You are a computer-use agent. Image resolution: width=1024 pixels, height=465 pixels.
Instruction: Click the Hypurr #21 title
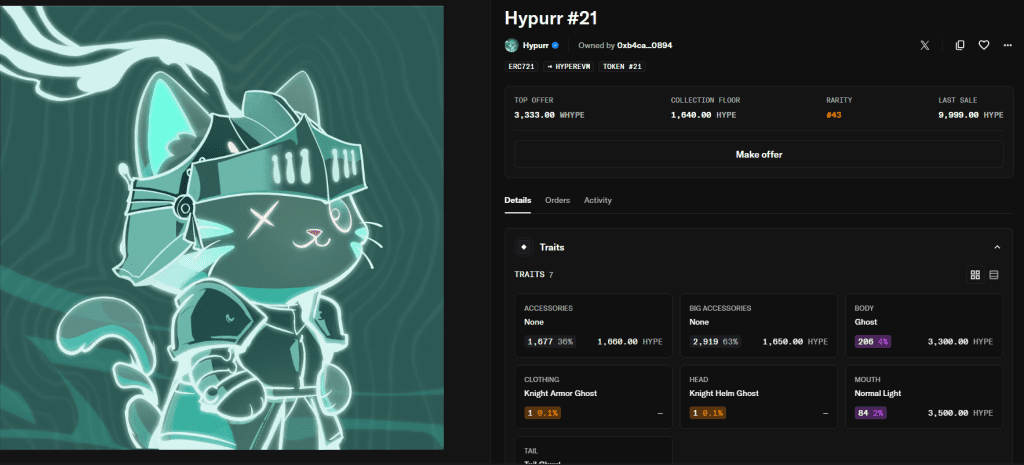(x=551, y=18)
